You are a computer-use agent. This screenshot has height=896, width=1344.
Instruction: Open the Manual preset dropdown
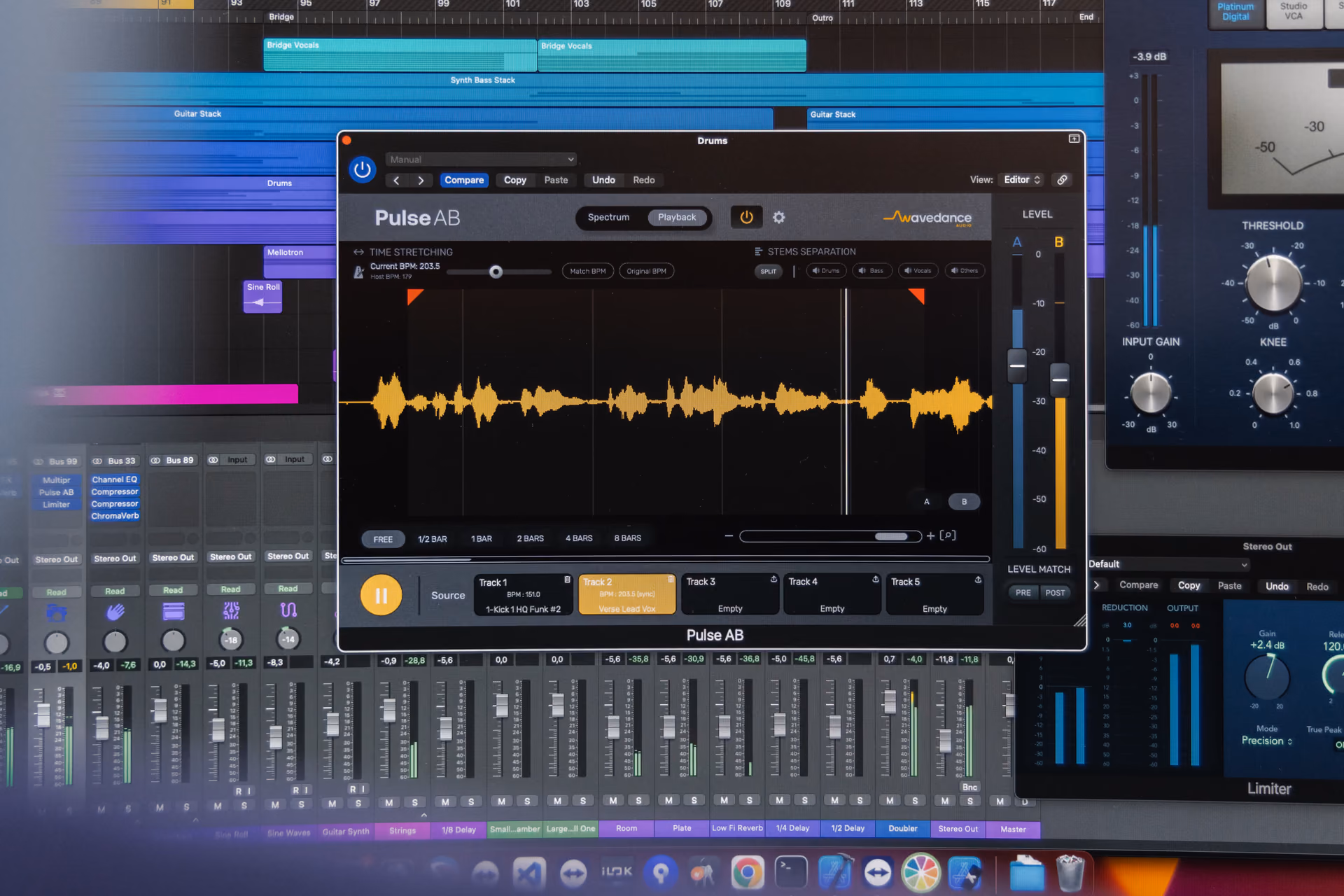[481, 160]
